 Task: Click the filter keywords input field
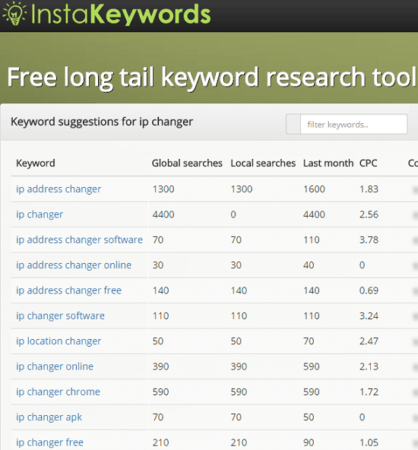click(354, 124)
